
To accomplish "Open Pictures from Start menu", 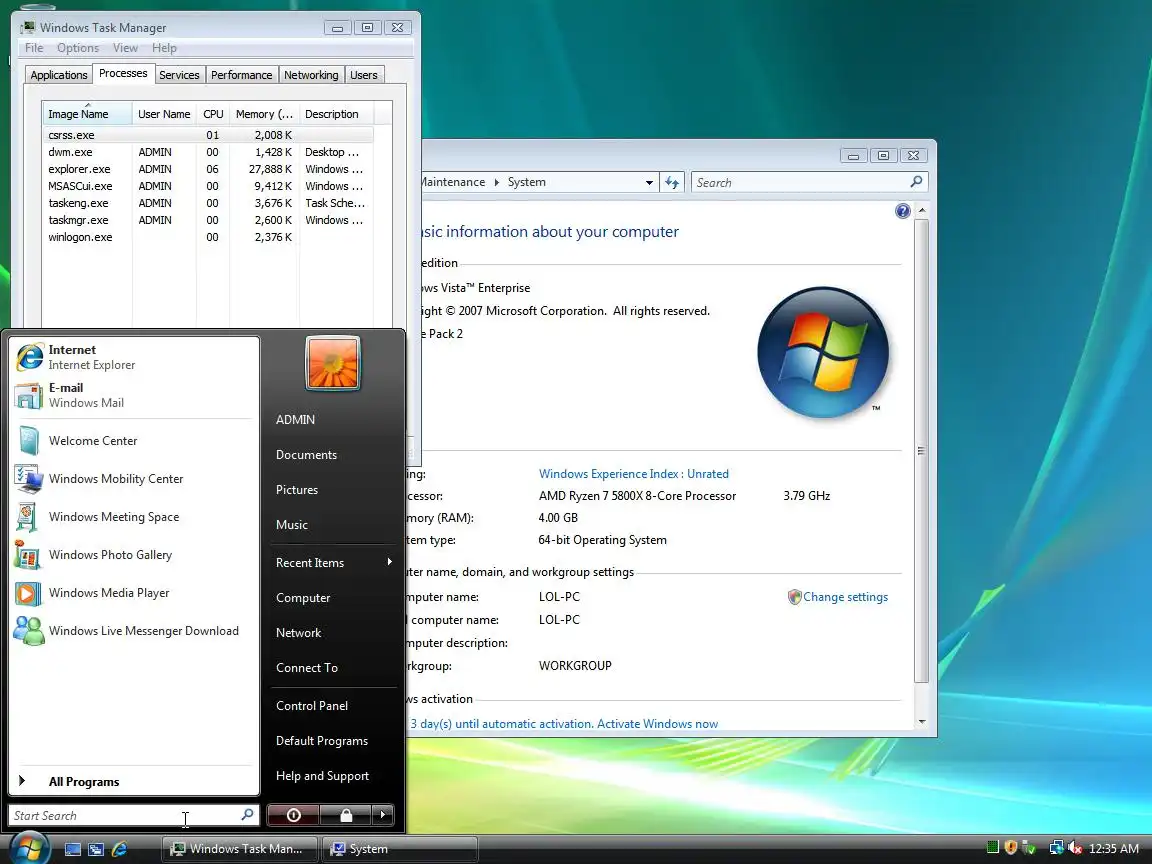I will coord(297,490).
